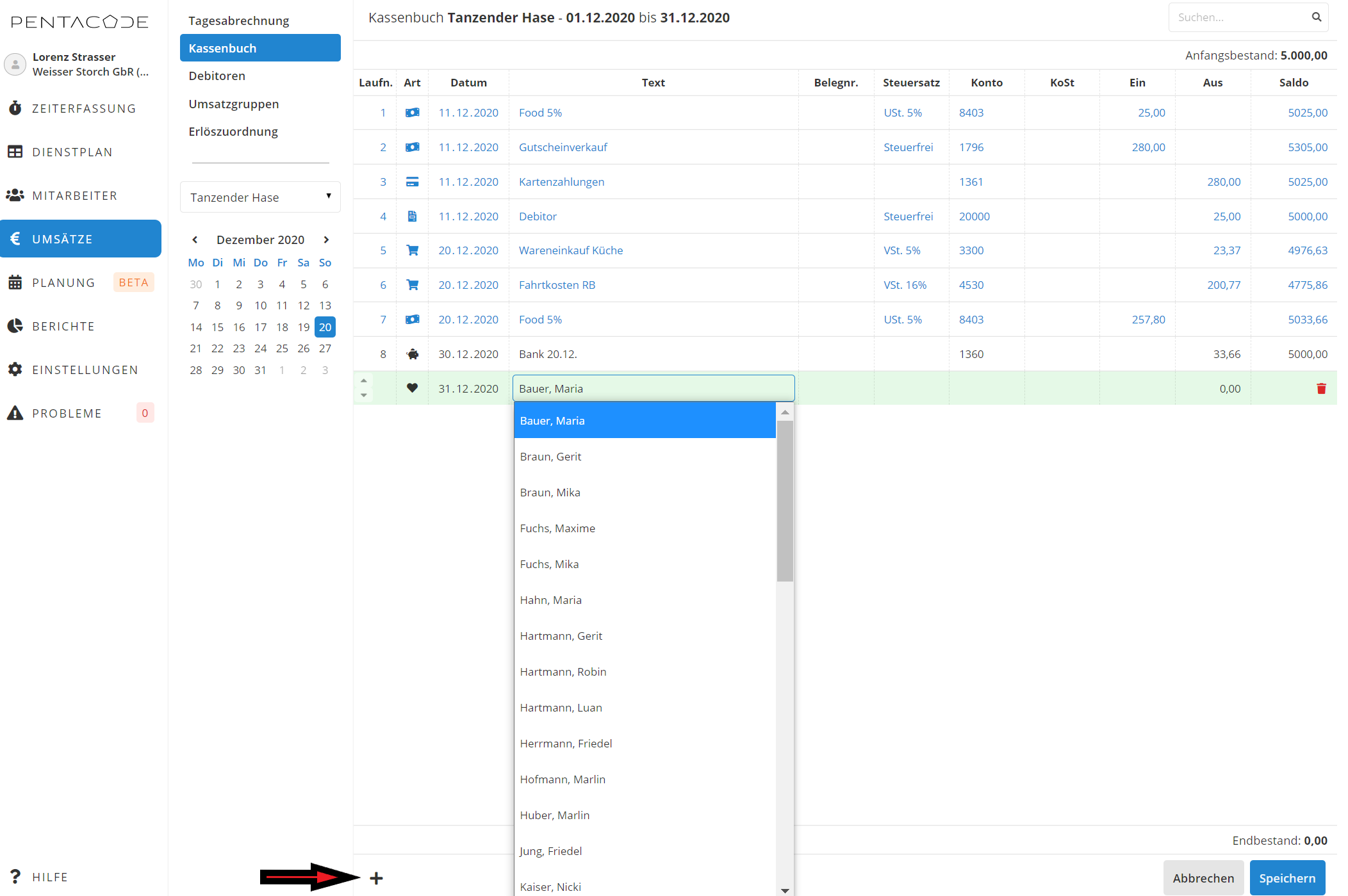1348x896 pixels.
Task: Open Zeiterfassung from the sidebar
Action: tap(83, 108)
